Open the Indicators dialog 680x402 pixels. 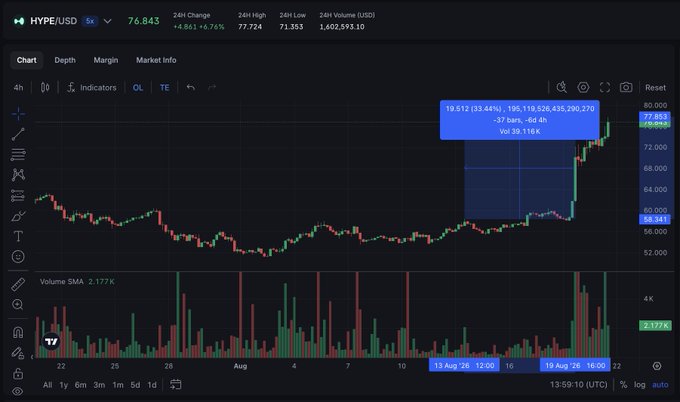pos(92,88)
